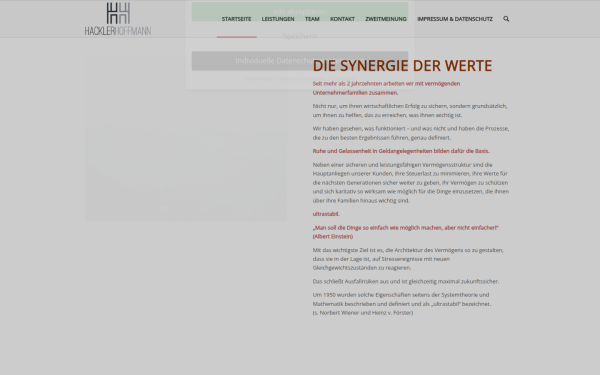Viewport: 600px width, 375px height.
Task: Select Zweitmeinung in the navigation
Action: (386, 19)
